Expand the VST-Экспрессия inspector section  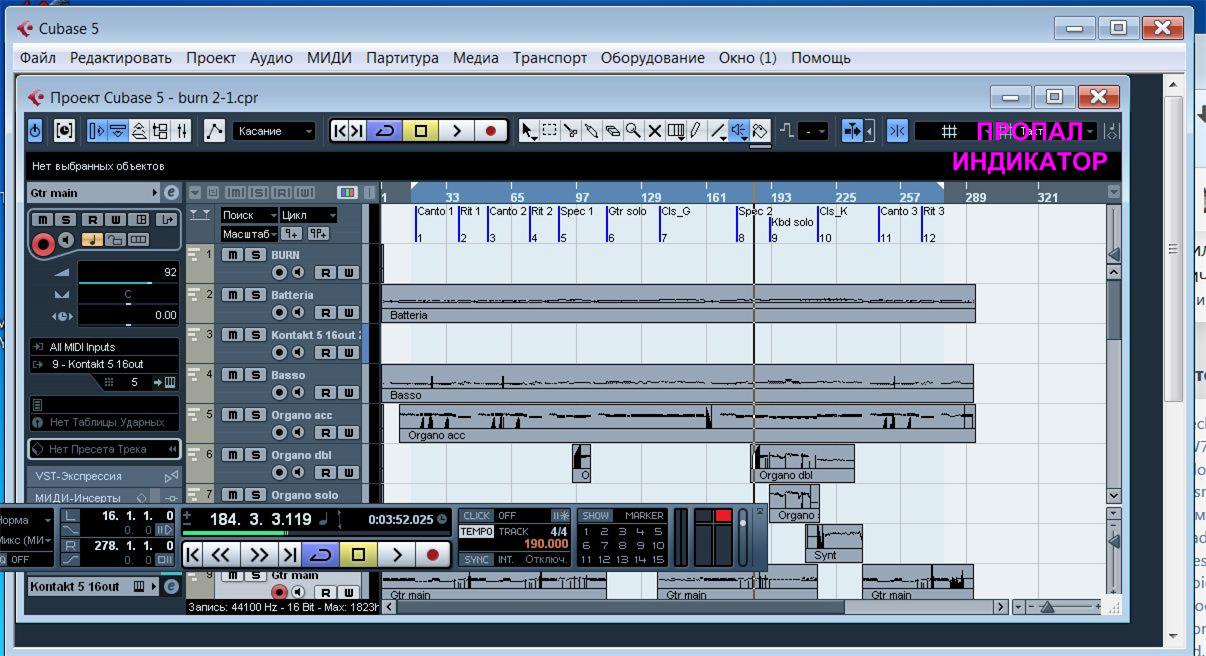105,476
